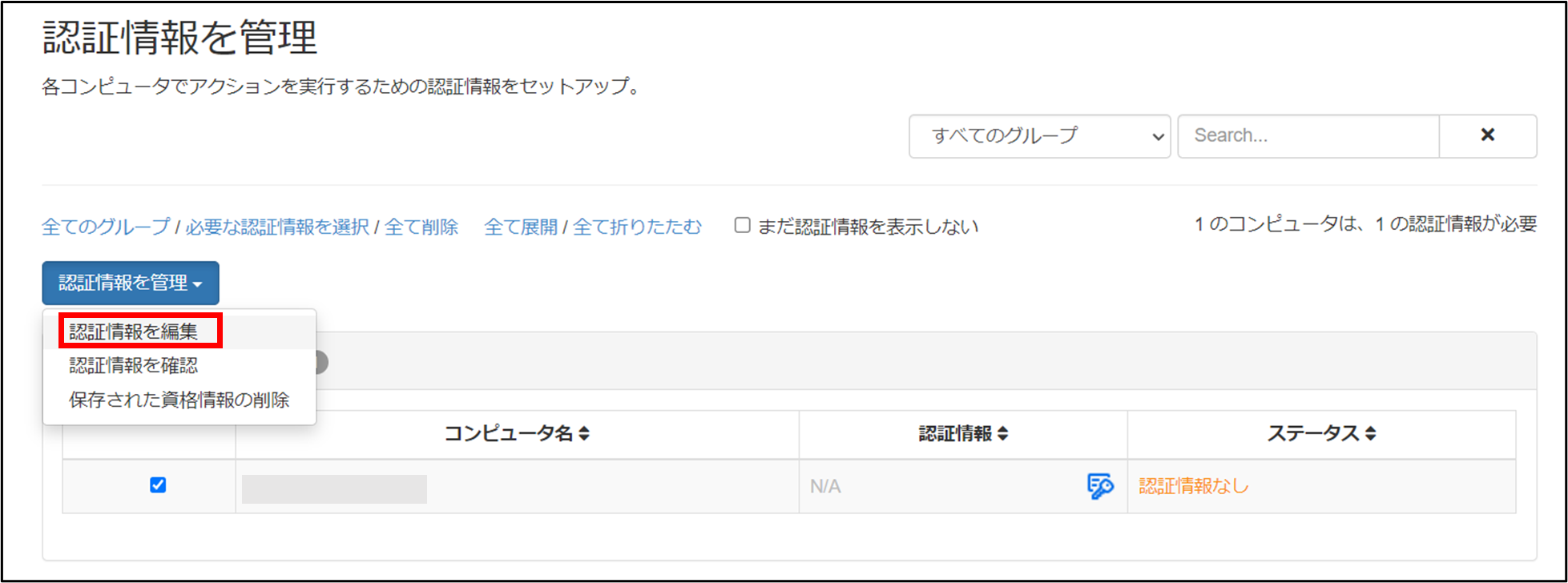The height and width of the screenshot is (583, 1568).
Task: Click the 全て展開 link
Action: tap(521, 227)
